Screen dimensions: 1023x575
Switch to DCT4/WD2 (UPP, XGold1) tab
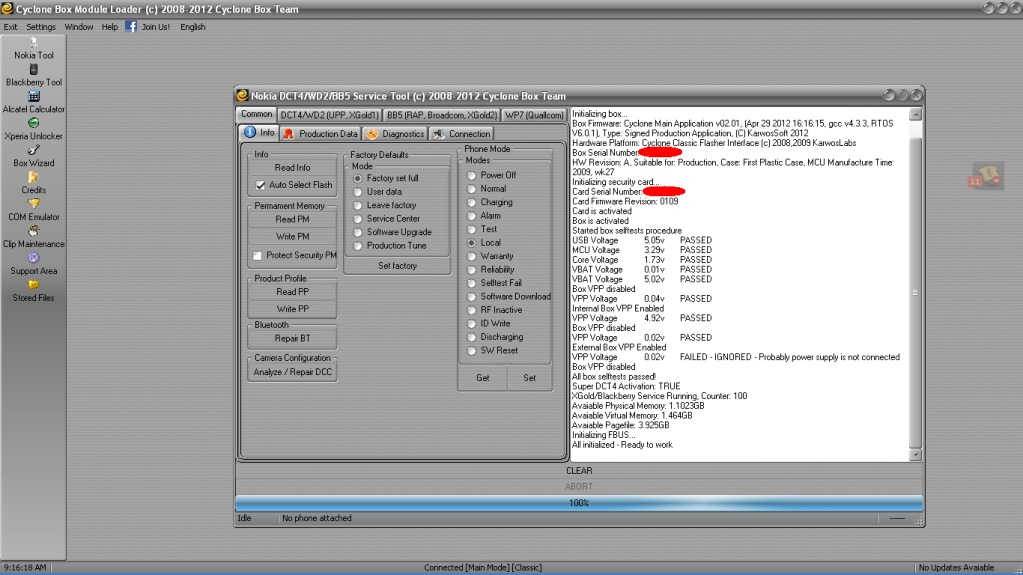[329, 115]
